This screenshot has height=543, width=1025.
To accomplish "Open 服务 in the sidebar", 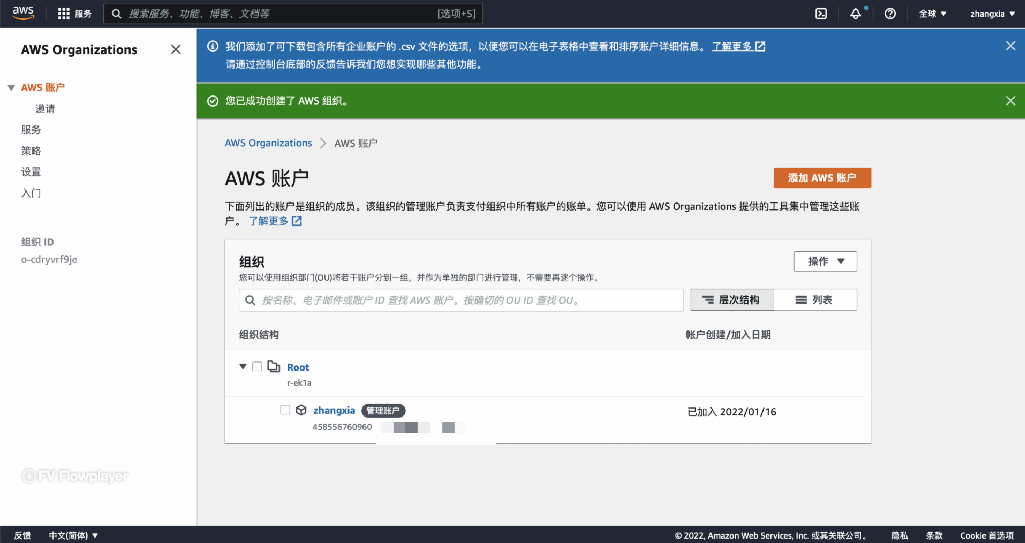I will tap(31, 129).
